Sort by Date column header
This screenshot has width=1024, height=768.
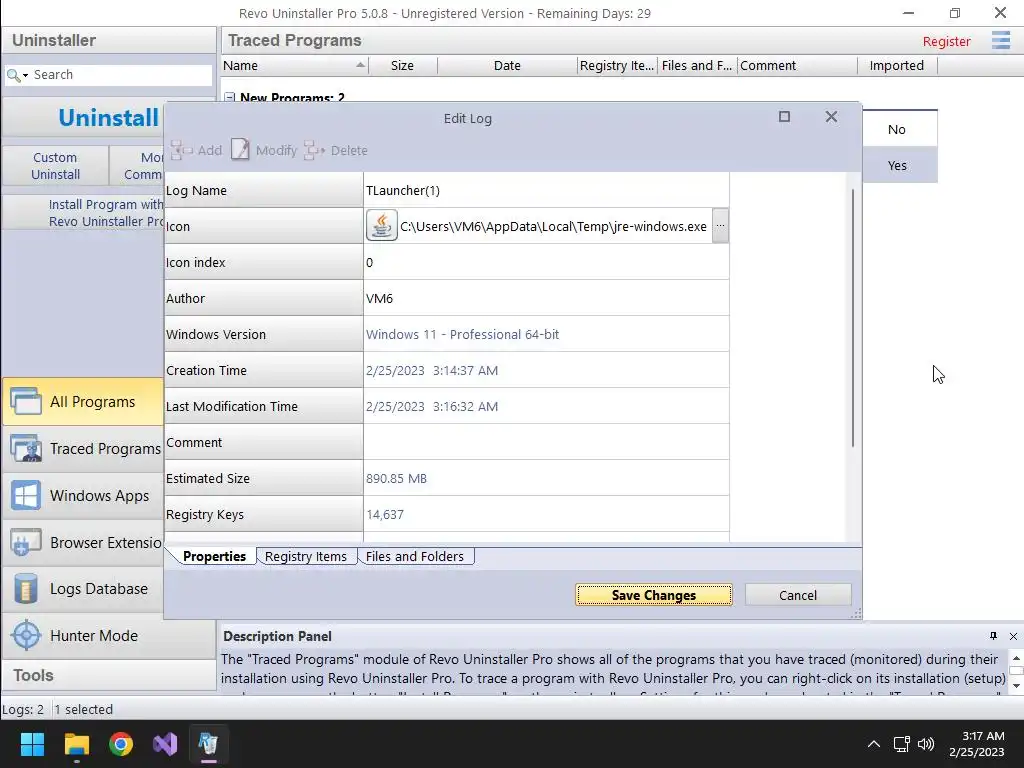pos(507,65)
